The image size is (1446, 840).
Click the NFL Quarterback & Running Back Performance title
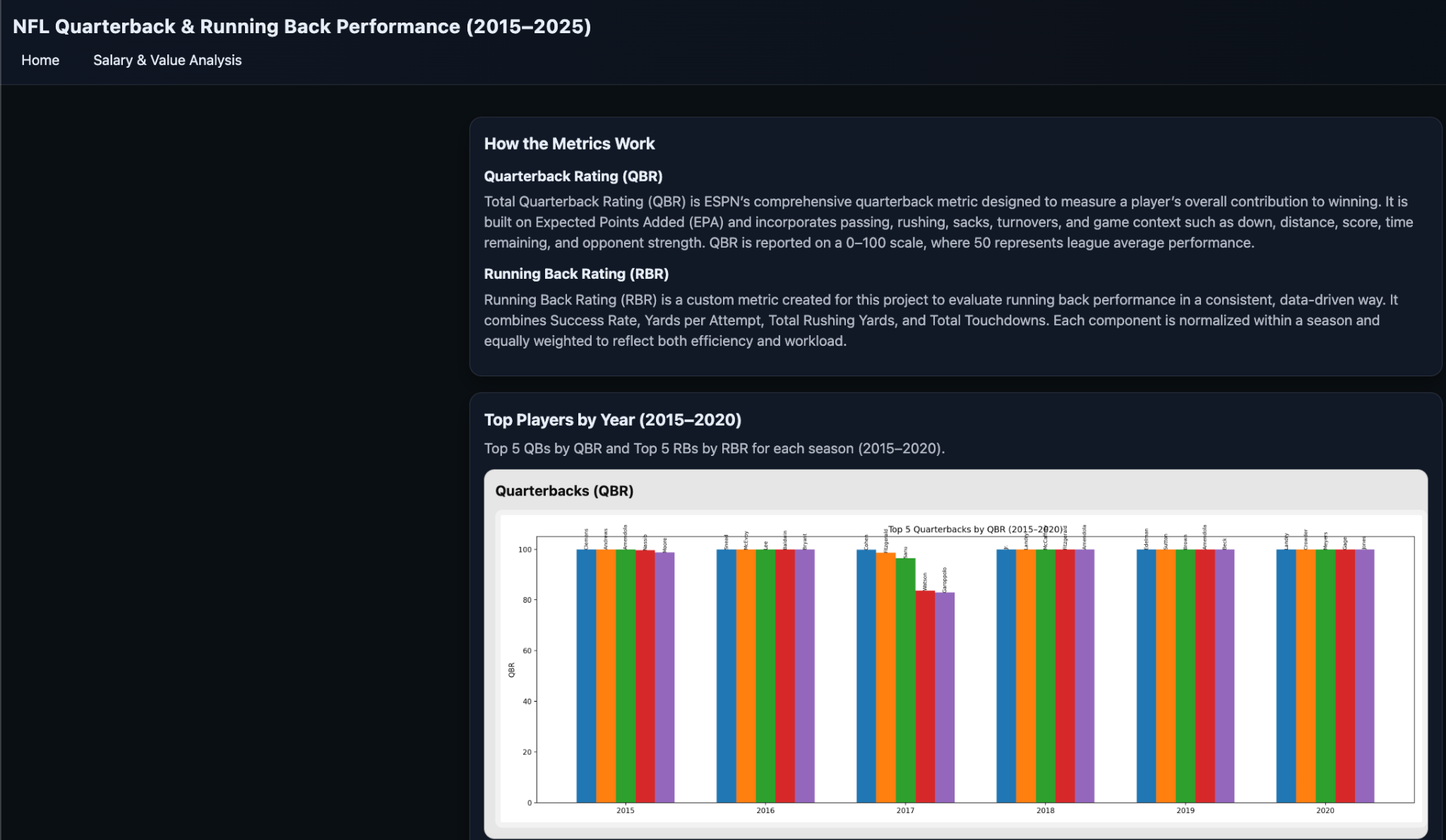[301, 27]
